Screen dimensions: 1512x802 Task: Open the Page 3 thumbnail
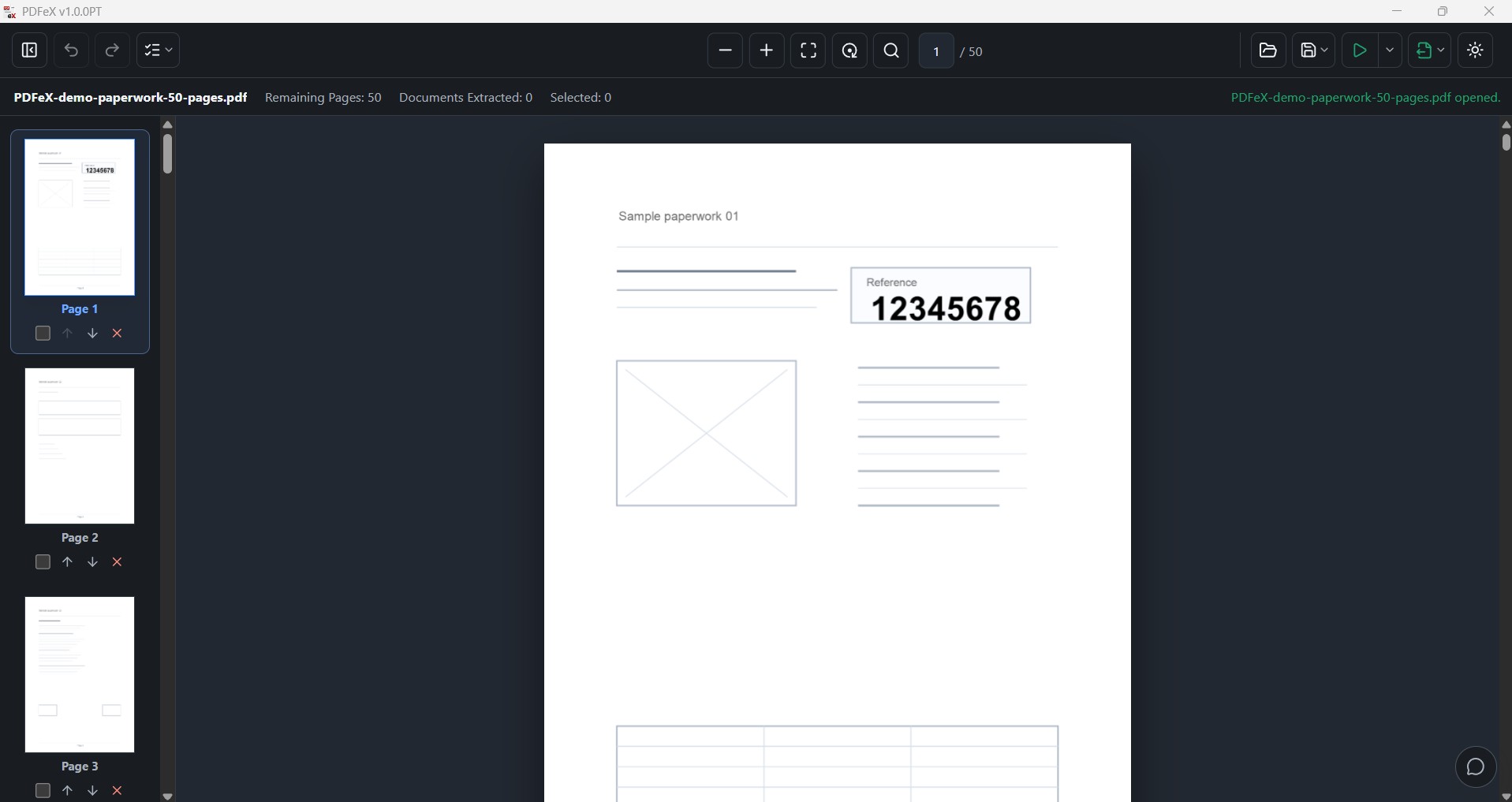[x=80, y=674]
